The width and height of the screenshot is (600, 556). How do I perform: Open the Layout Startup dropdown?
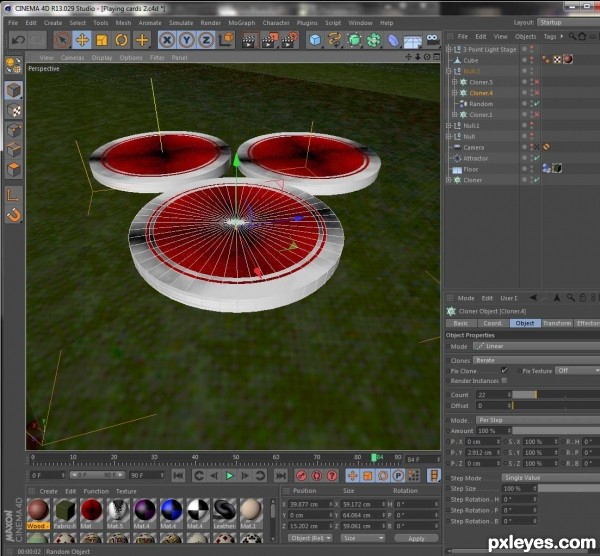click(568, 23)
